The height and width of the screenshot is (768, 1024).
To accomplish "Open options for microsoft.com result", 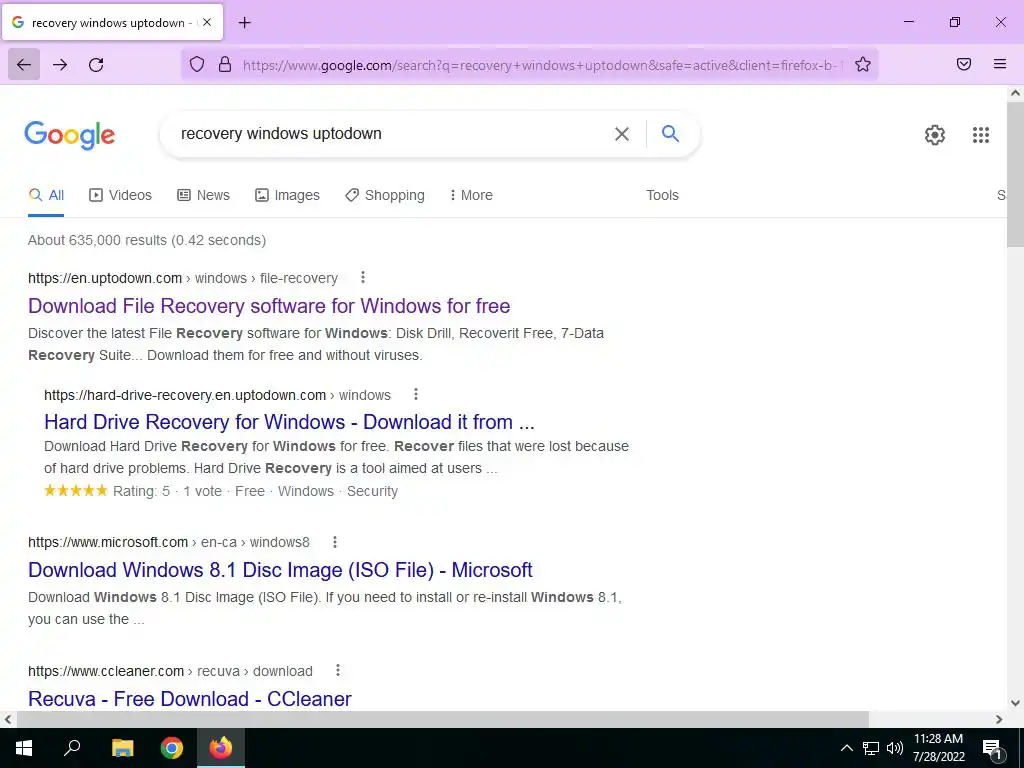I will (x=335, y=542).
